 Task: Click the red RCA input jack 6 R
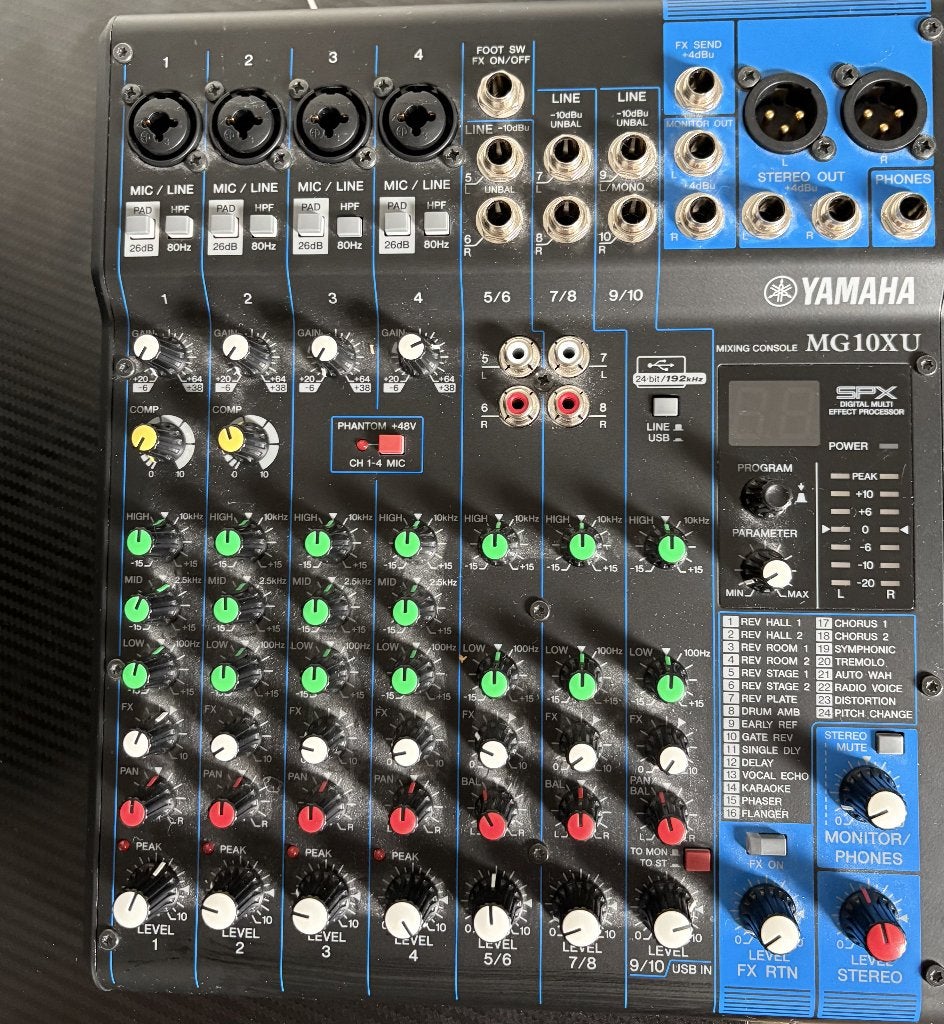pos(518,406)
